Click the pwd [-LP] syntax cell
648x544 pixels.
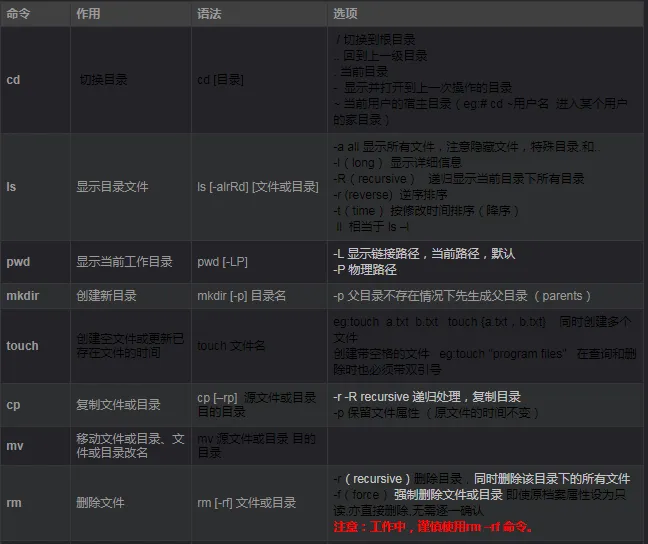(259, 262)
